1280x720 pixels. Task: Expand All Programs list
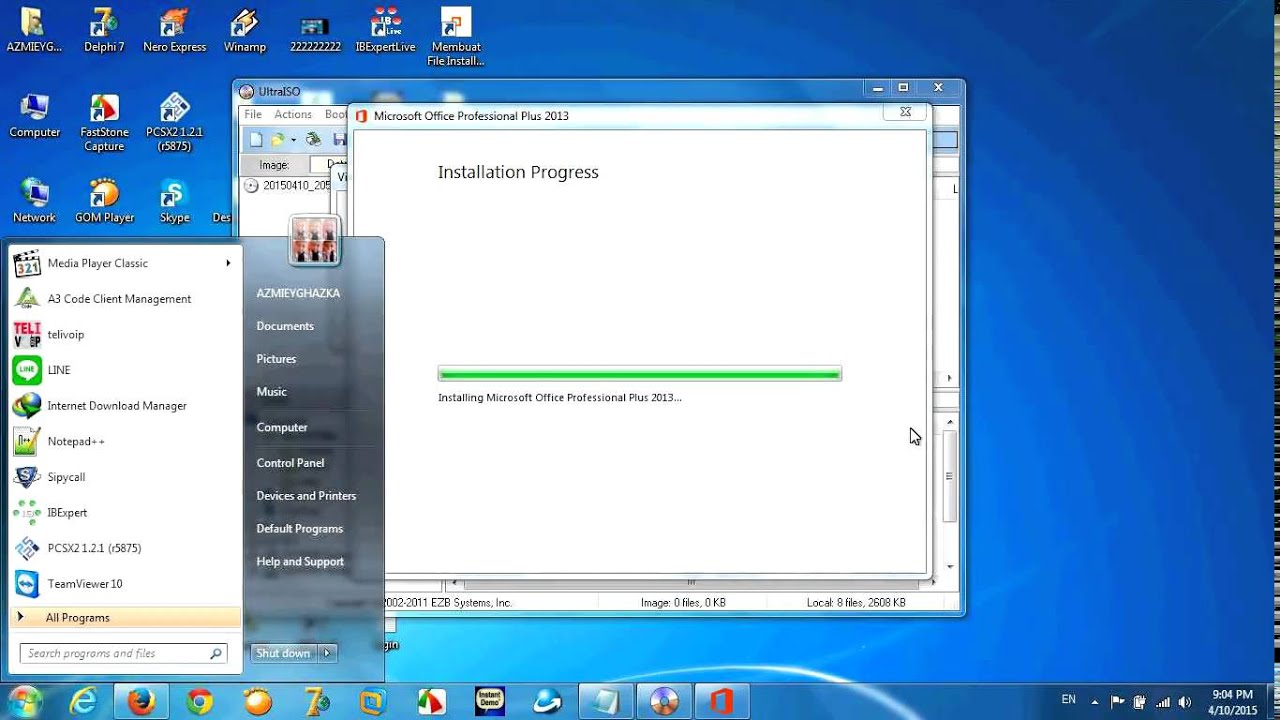coord(124,618)
